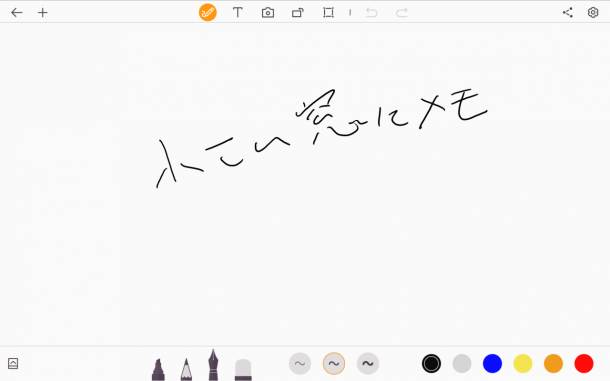Set thick stroke thickness

pyautogui.click(x=368, y=363)
